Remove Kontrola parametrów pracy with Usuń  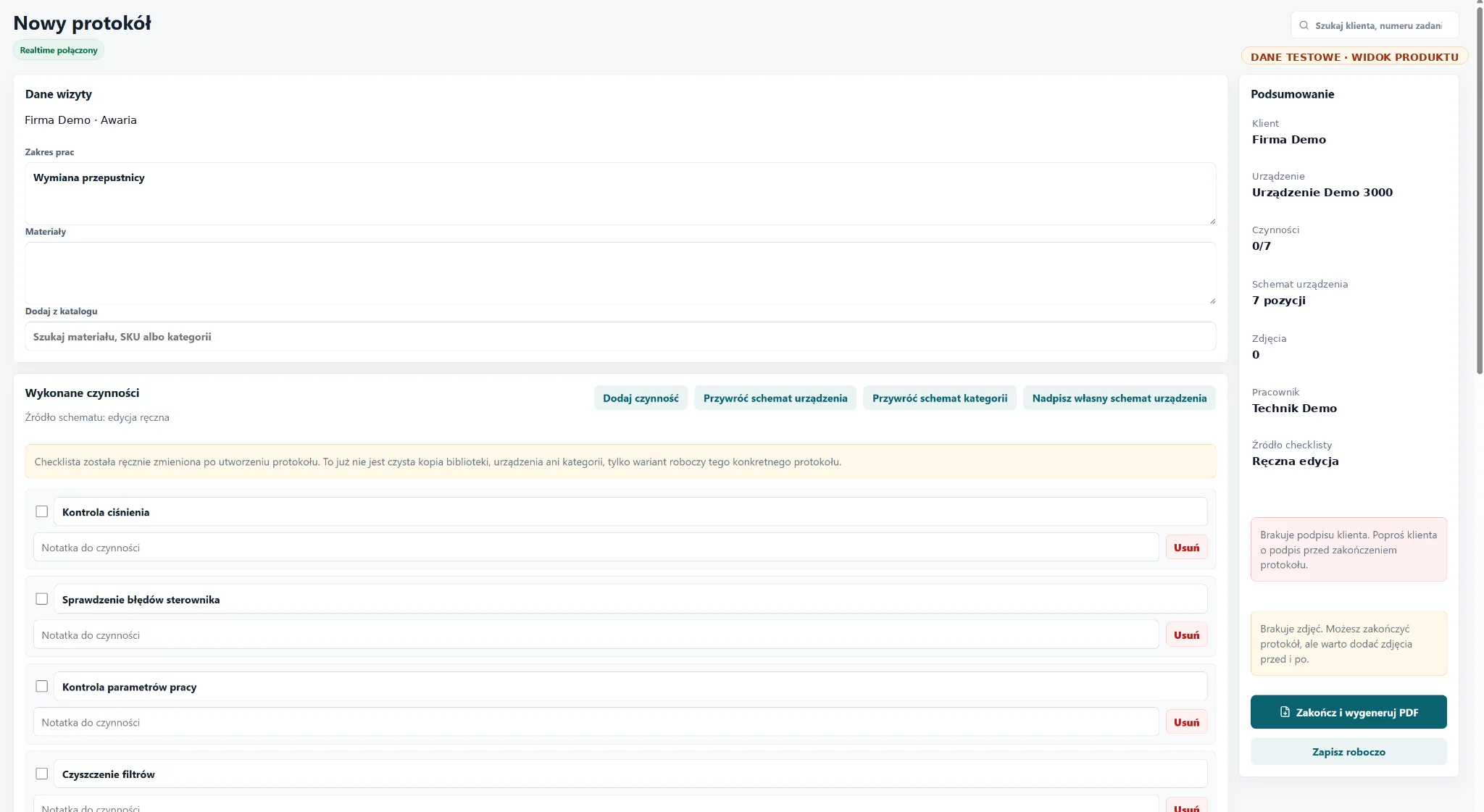(1186, 722)
